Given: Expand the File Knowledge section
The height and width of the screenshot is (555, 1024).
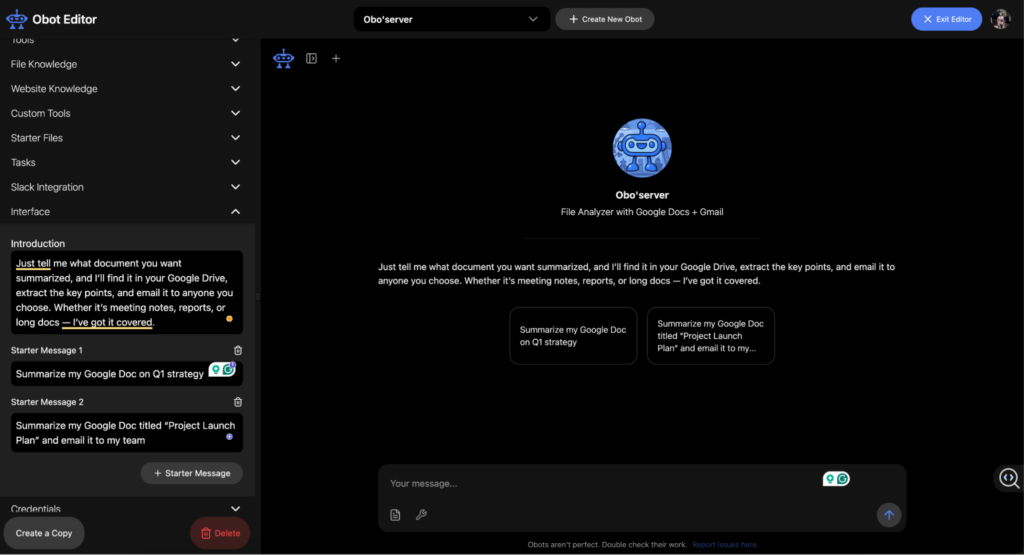Looking at the screenshot, I should click(126, 64).
